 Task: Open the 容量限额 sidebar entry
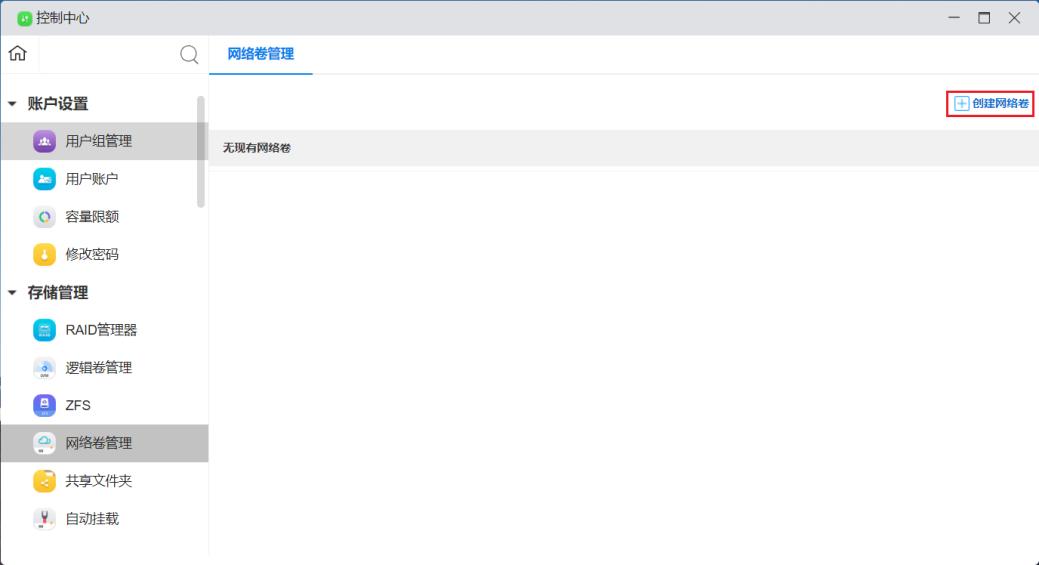tap(92, 217)
